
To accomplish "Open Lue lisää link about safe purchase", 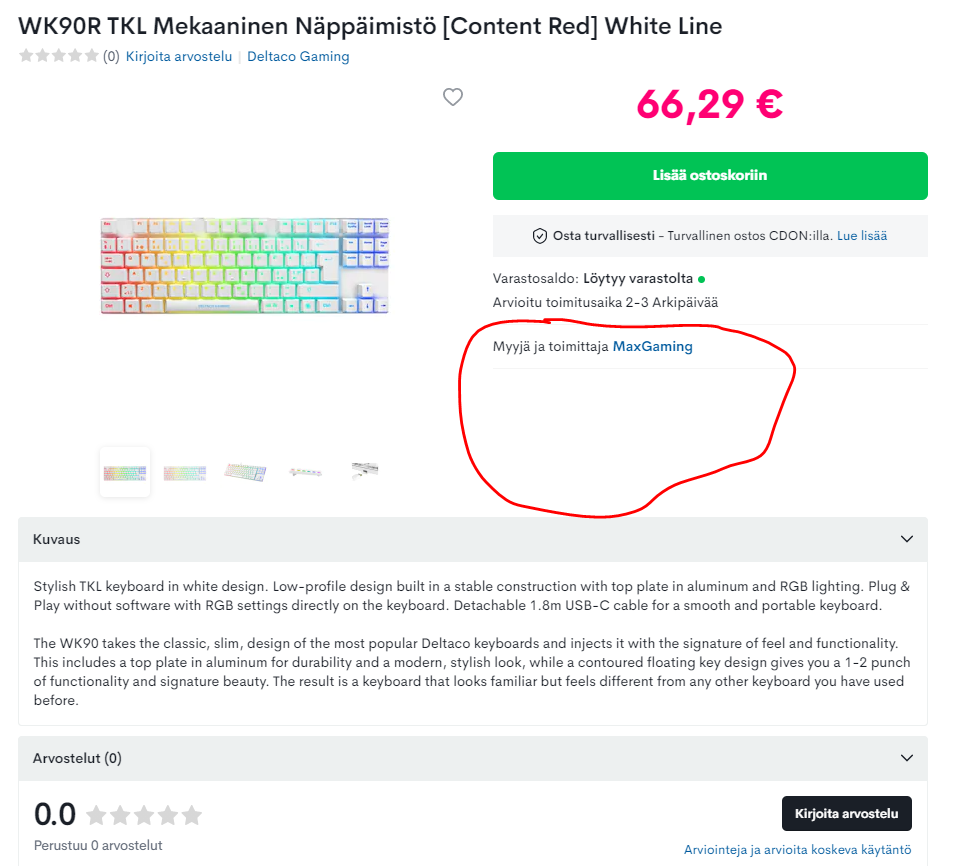I will (x=862, y=236).
